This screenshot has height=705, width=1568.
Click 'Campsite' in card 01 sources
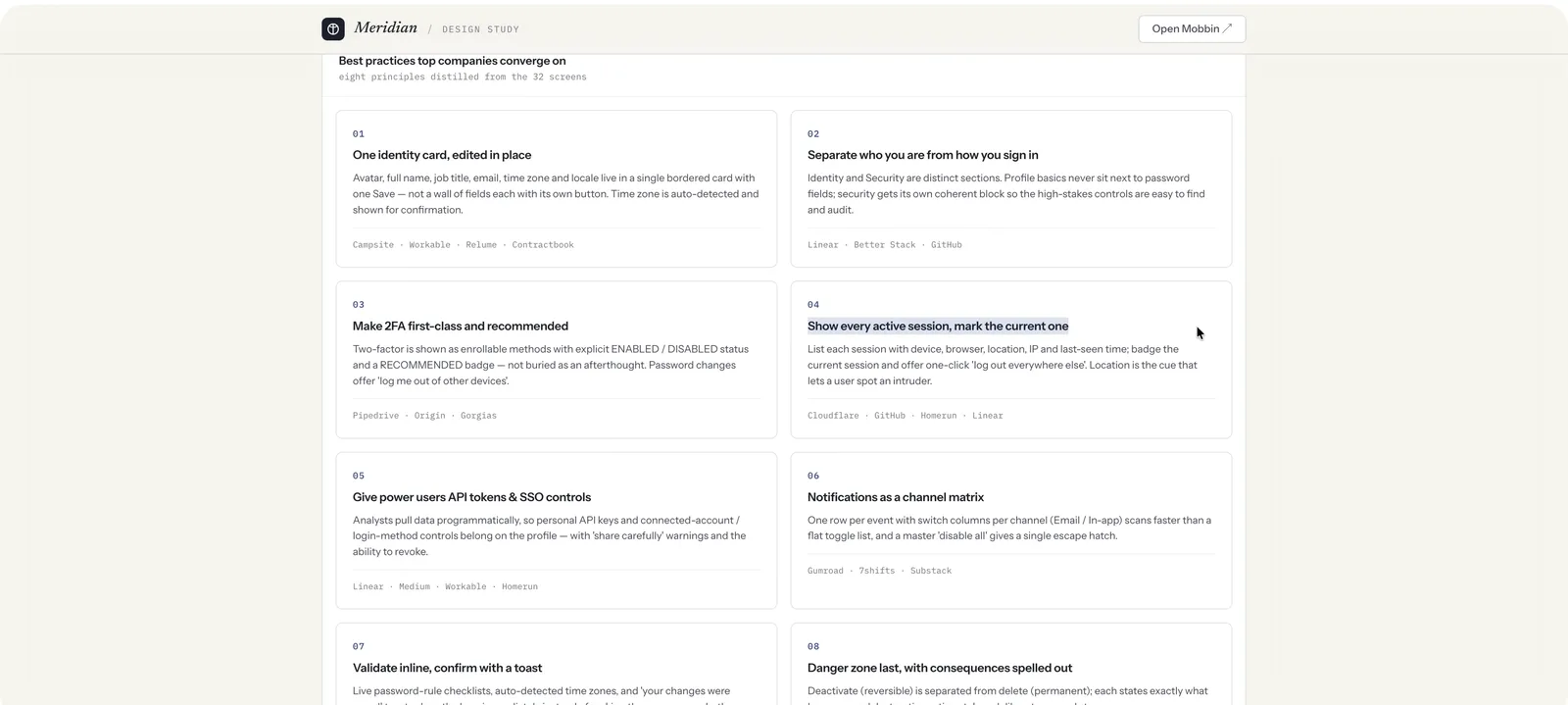click(373, 244)
